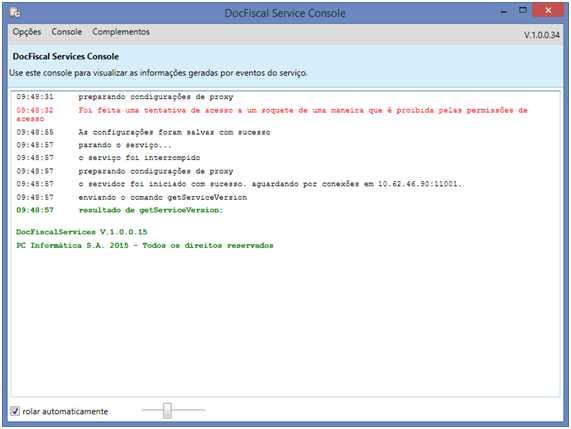The image size is (571, 429).
Task: Click the 09:48:31 preparando condigurações de proxy line
Action: click(x=125, y=97)
